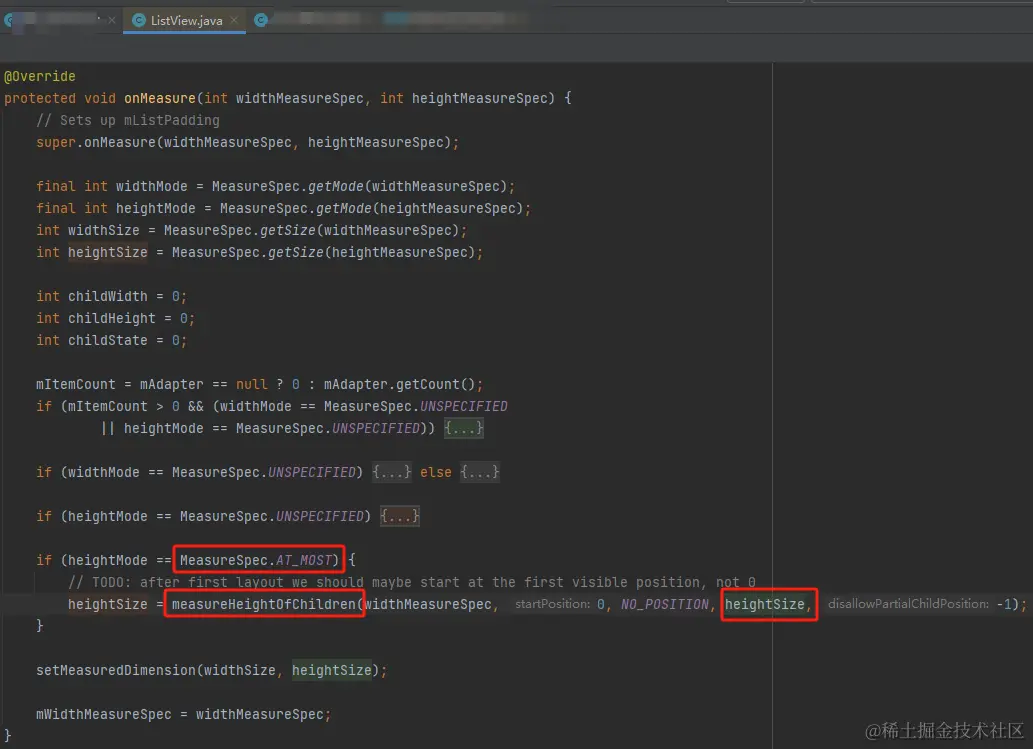Viewport: 1033px width, 749px height.
Task: Click the protected keyword
Action: click(40, 98)
